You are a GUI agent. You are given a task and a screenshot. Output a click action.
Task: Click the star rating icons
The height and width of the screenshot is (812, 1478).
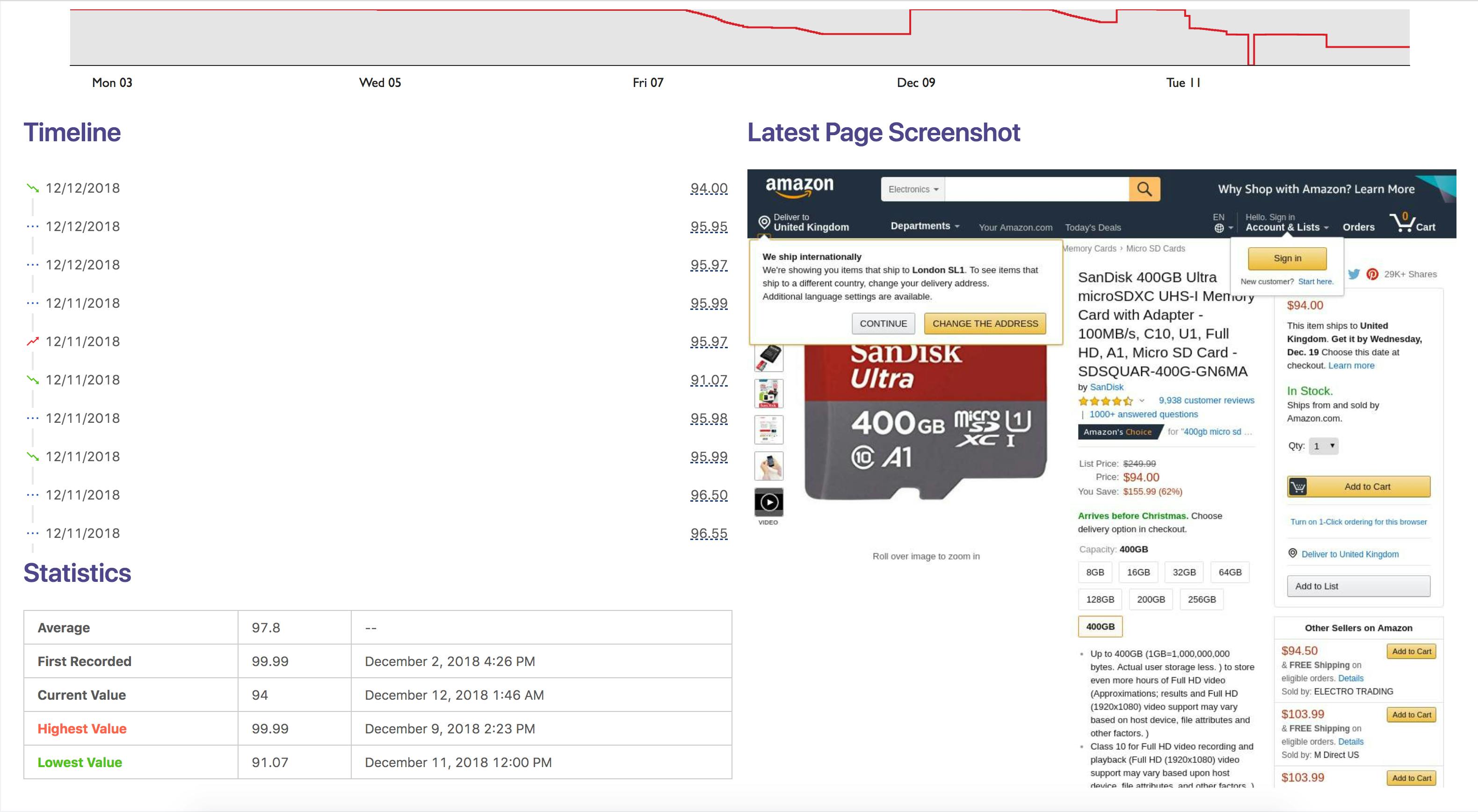(x=1105, y=400)
